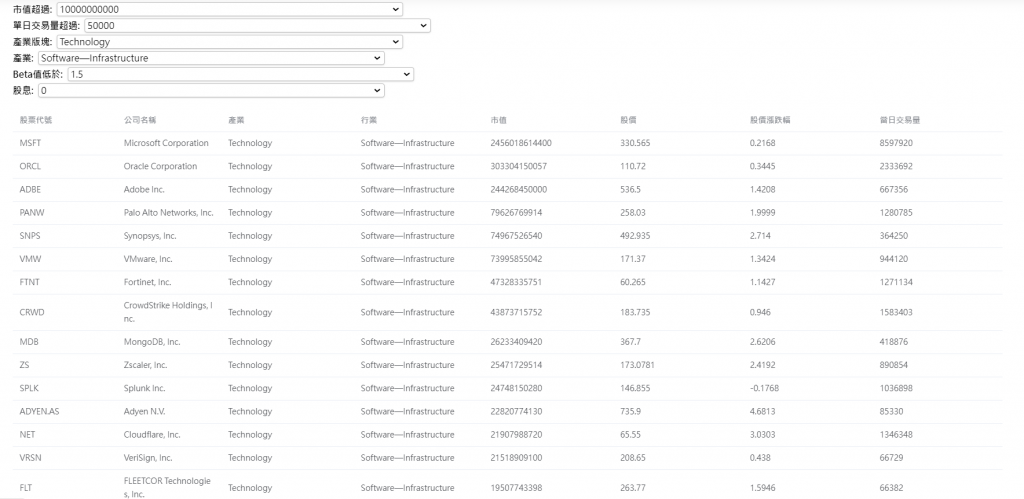Select the NET ticker cell

[27, 434]
